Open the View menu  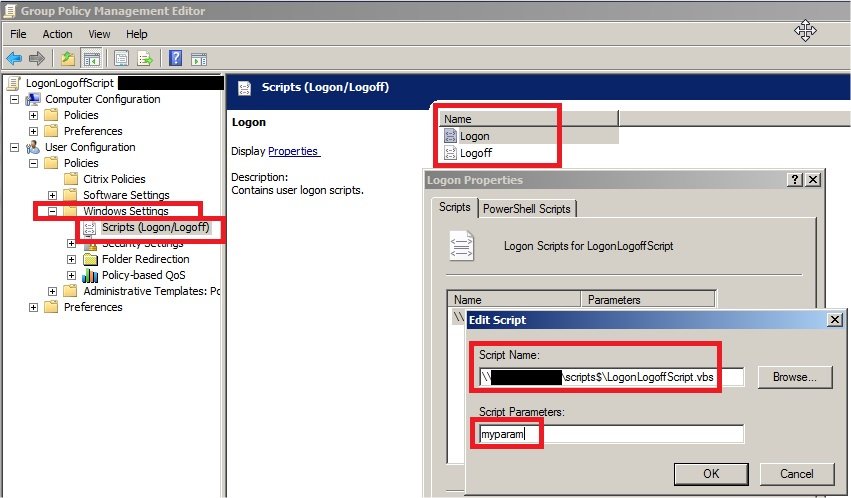99,34
